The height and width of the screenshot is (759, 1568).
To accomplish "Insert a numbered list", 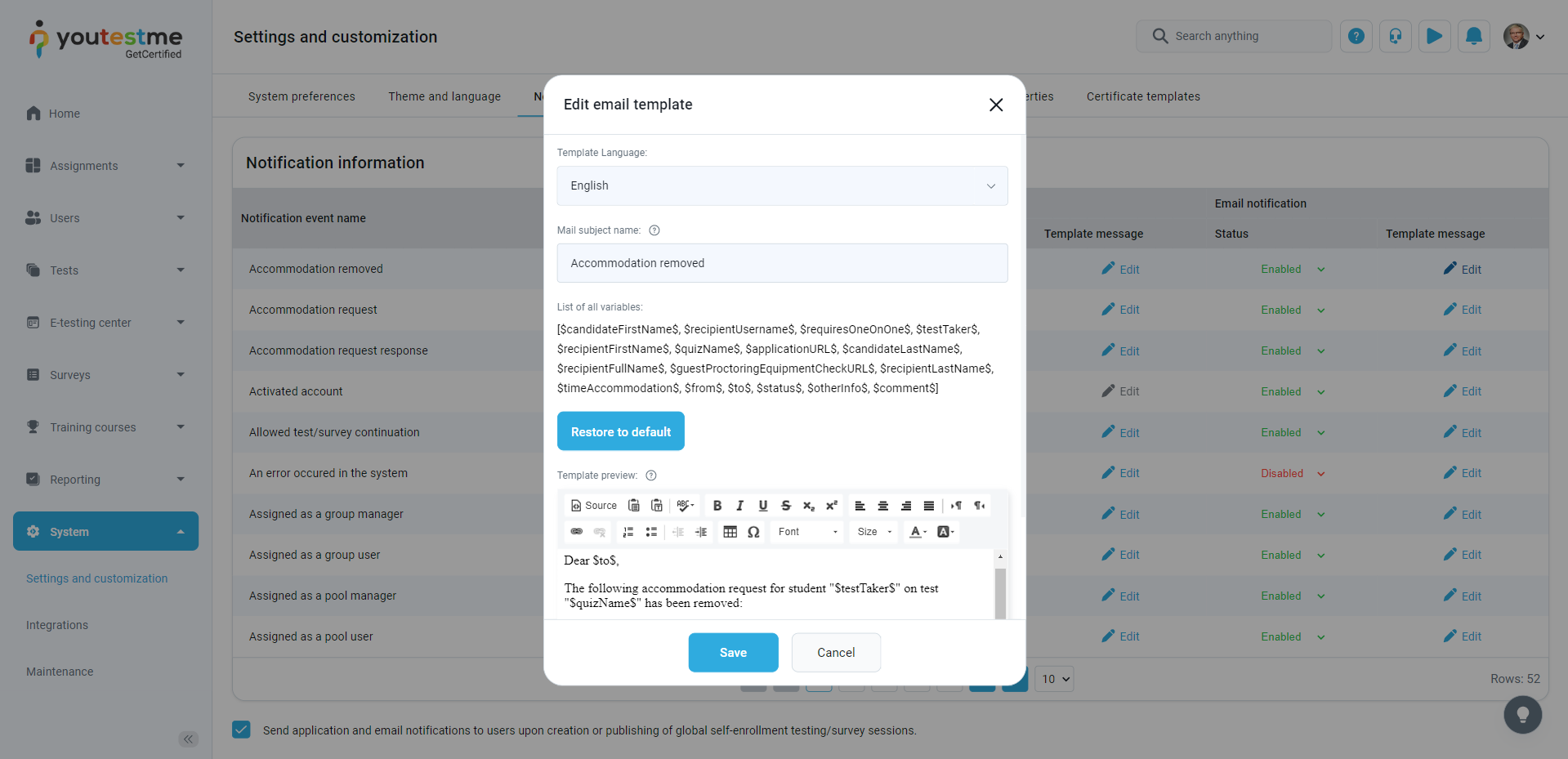I will (x=628, y=532).
